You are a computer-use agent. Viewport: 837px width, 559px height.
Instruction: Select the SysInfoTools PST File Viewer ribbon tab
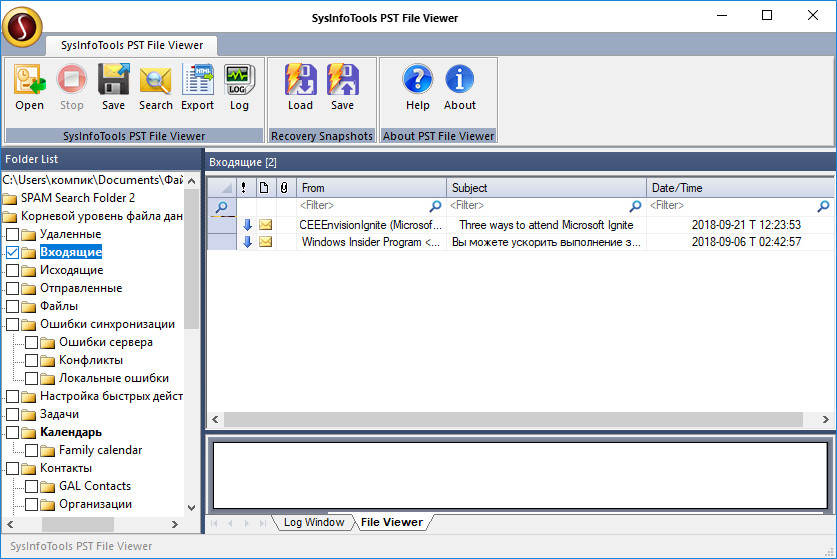[x=132, y=45]
